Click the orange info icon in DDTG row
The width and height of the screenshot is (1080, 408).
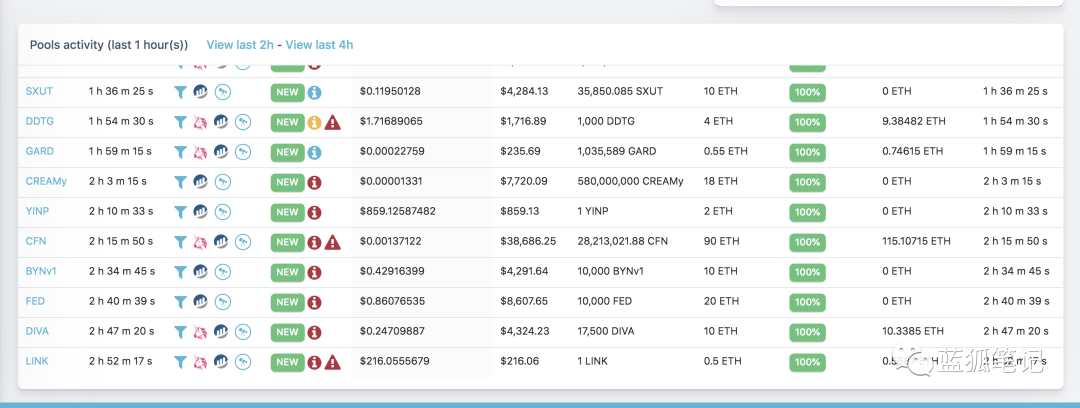(x=314, y=122)
